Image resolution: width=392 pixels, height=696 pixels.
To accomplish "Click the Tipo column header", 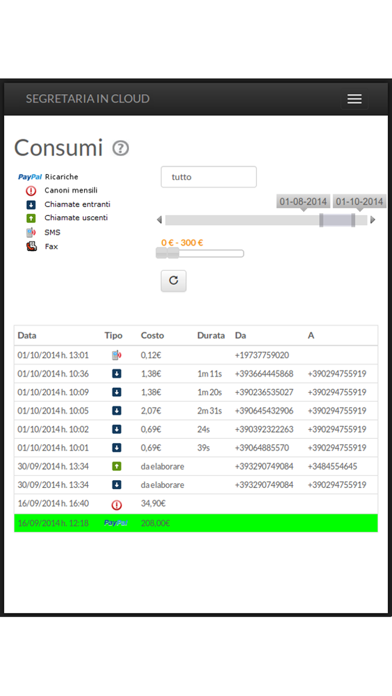I will (x=114, y=336).
